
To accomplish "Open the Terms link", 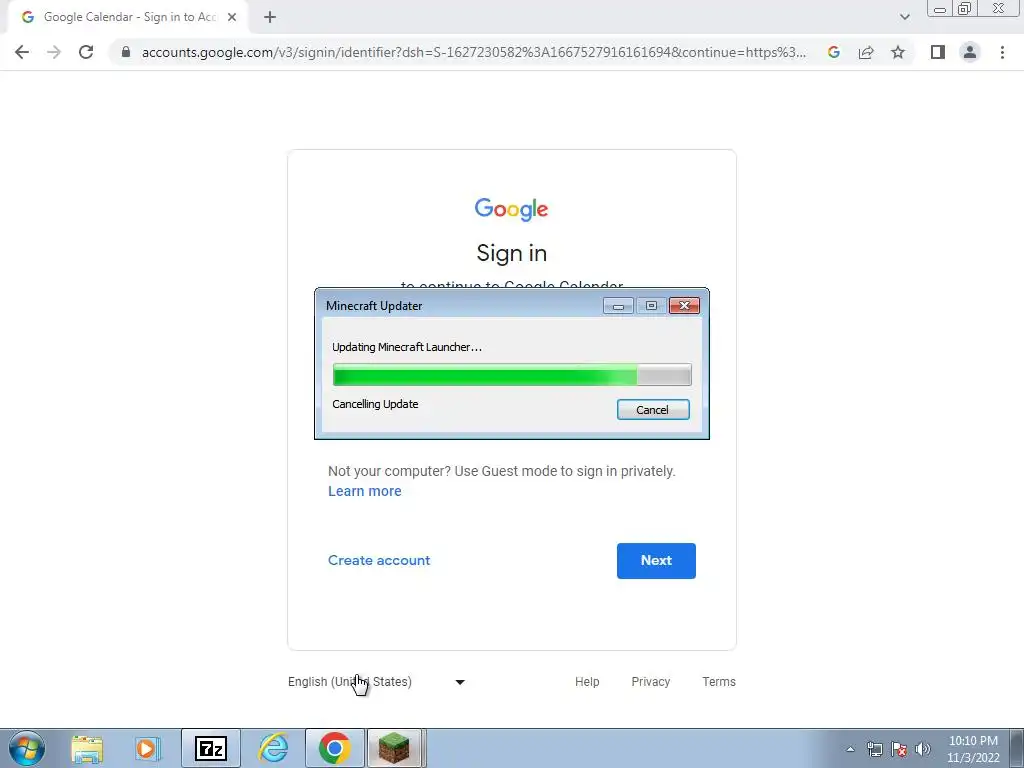I will coord(719,682).
